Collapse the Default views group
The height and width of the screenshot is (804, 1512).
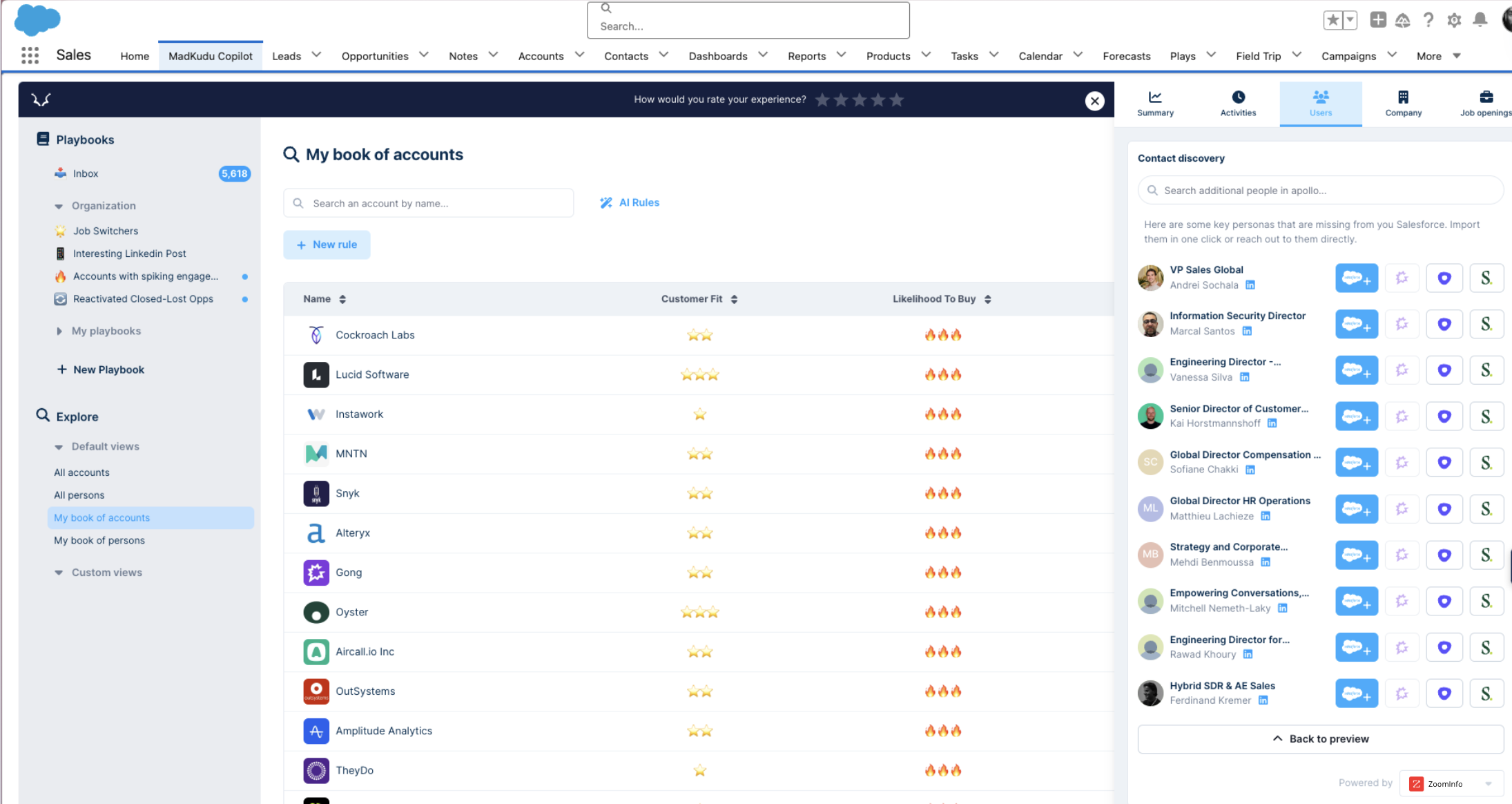coord(59,447)
